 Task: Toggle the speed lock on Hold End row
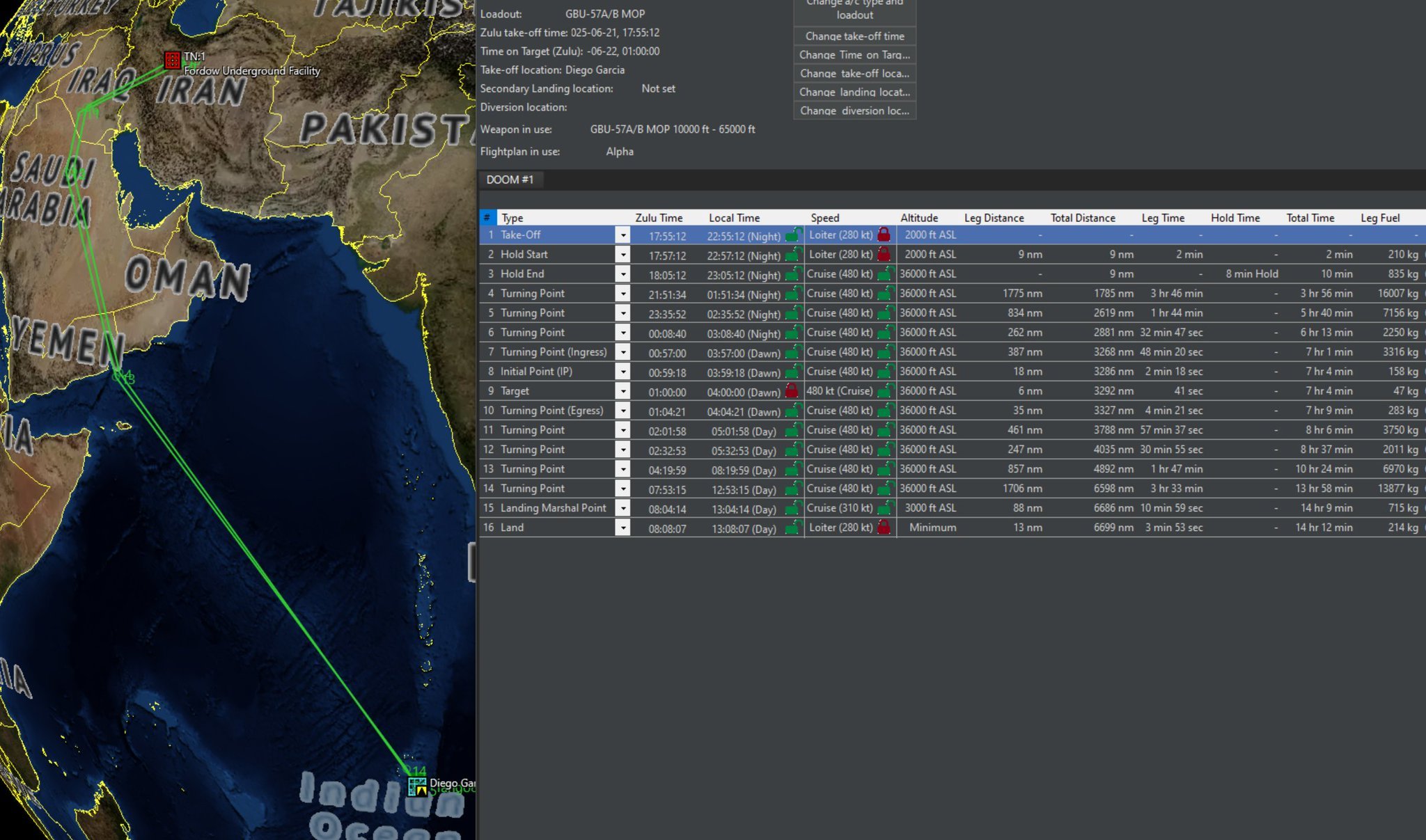pos(884,274)
